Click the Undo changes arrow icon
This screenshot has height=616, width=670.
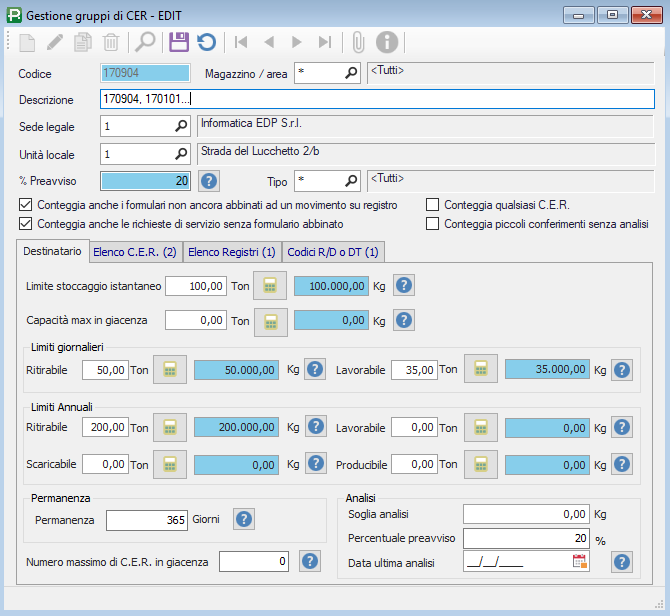click(x=206, y=42)
